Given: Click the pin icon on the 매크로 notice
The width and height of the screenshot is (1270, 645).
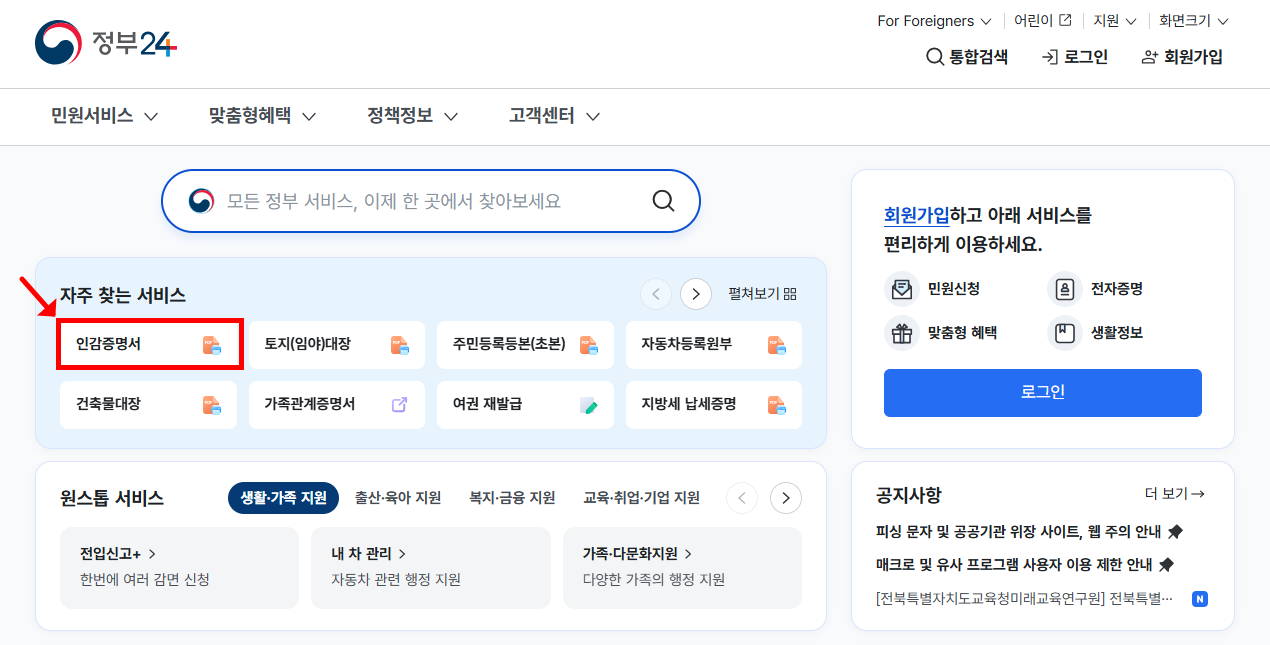Looking at the screenshot, I should pyautogui.click(x=1165, y=565).
